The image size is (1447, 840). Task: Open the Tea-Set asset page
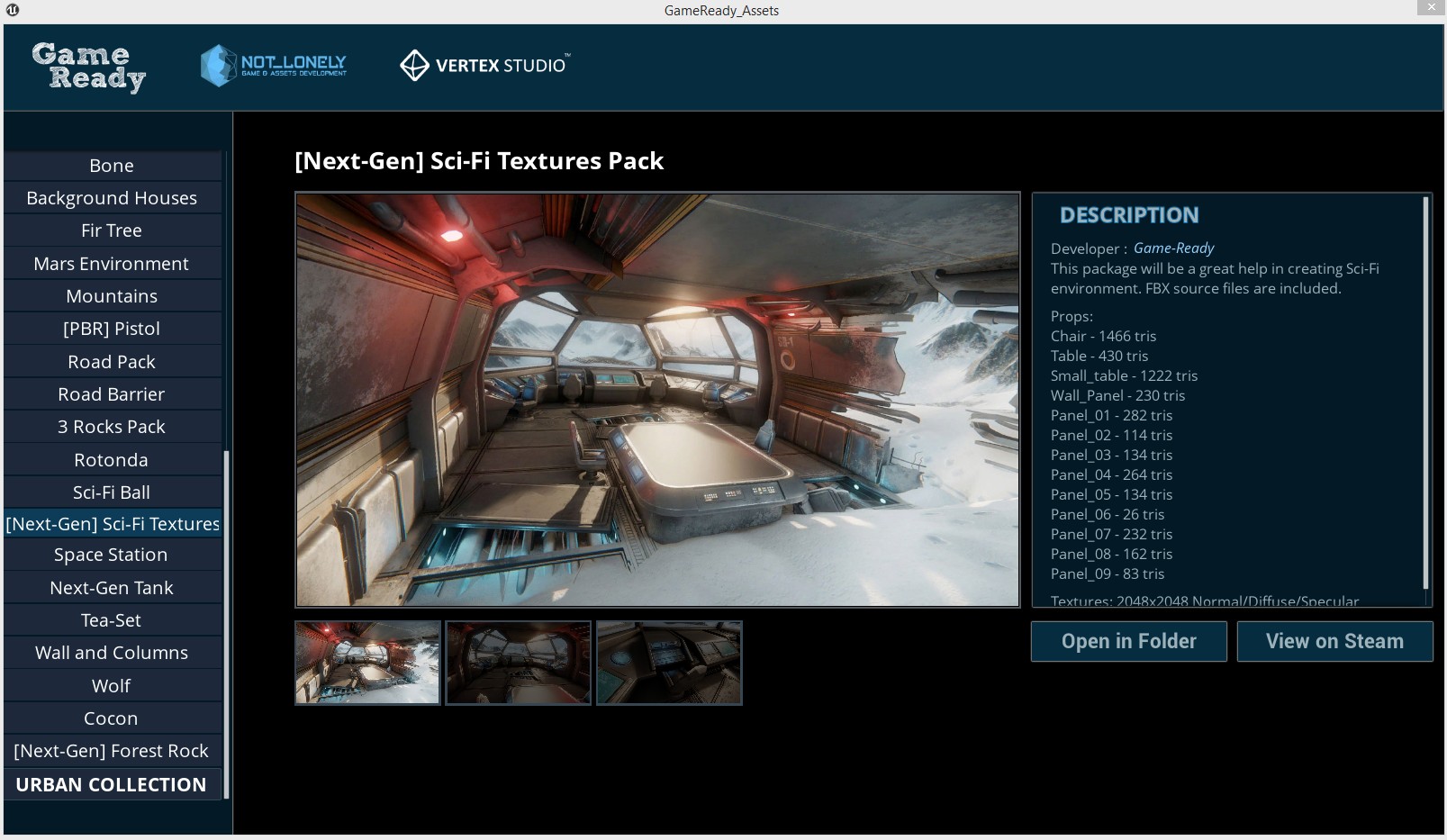click(x=111, y=619)
